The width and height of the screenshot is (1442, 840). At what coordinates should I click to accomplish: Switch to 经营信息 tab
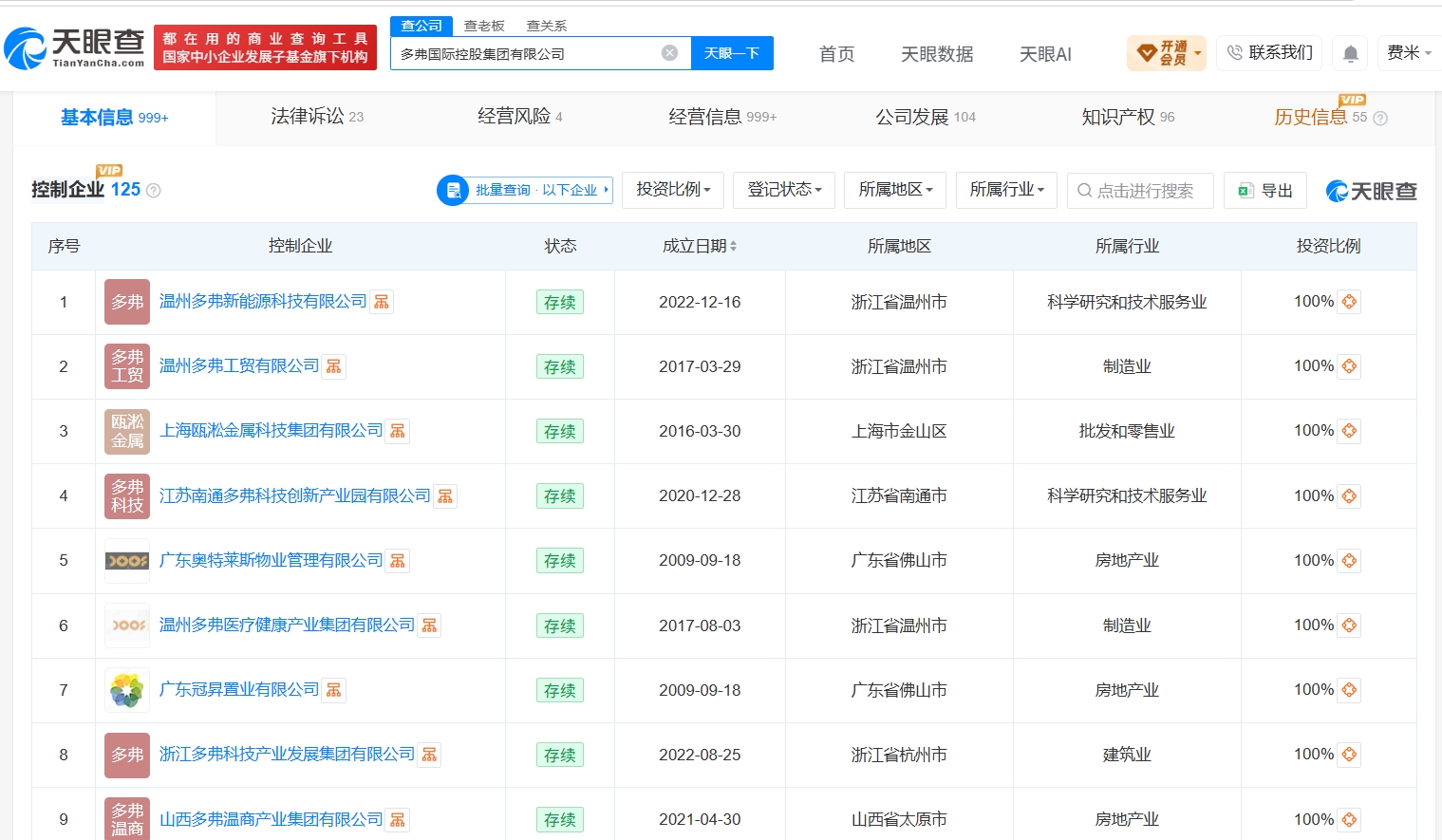point(722,117)
